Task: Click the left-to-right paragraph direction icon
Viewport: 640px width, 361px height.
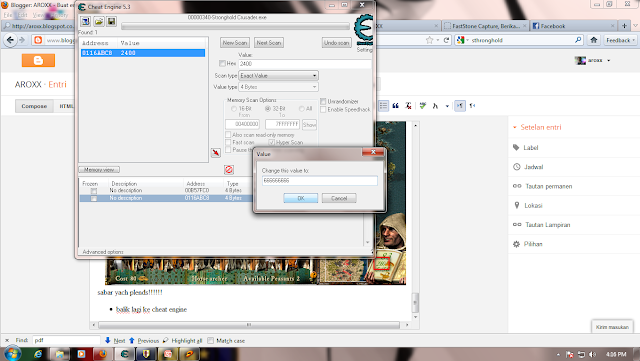Action: click(460, 106)
